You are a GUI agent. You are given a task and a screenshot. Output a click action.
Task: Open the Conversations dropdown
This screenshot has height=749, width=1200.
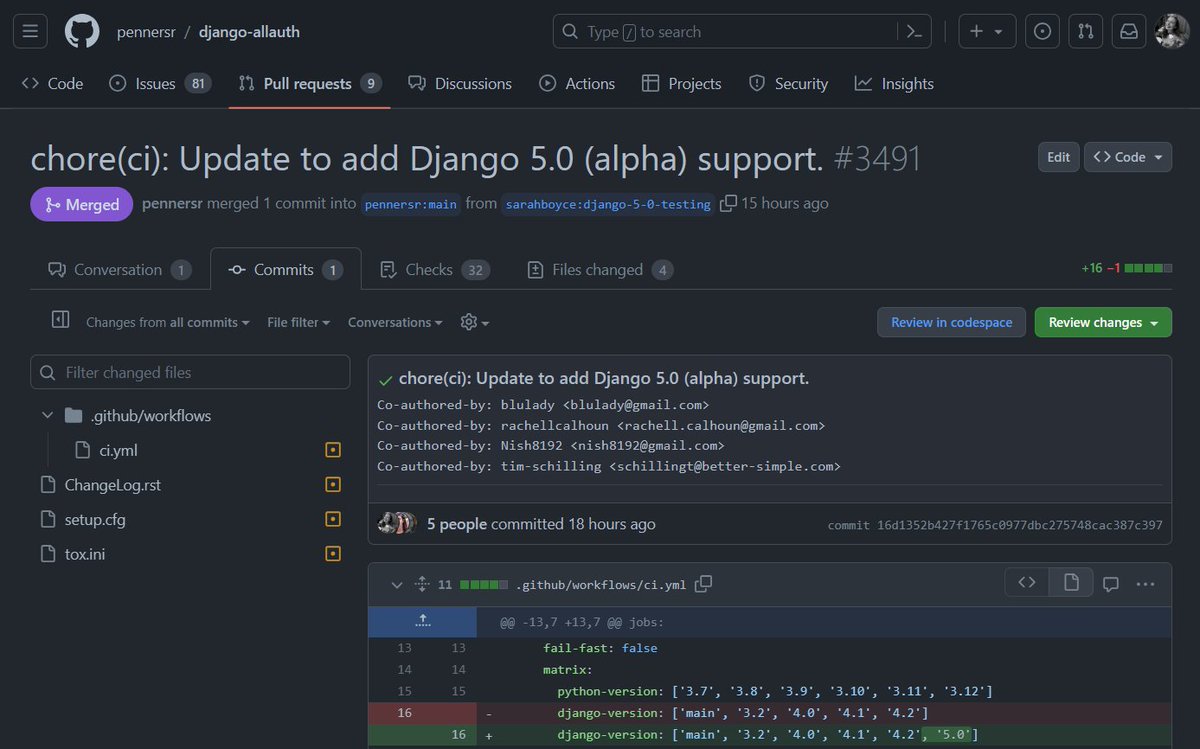click(395, 322)
